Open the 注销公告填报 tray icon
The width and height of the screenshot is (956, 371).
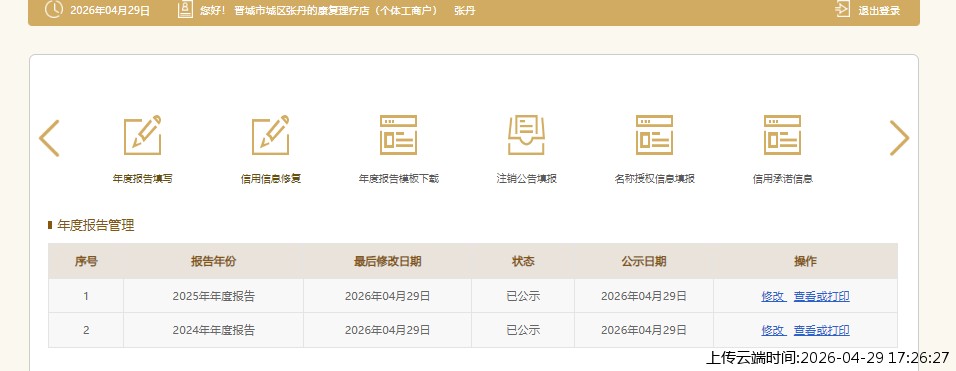[527, 135]
